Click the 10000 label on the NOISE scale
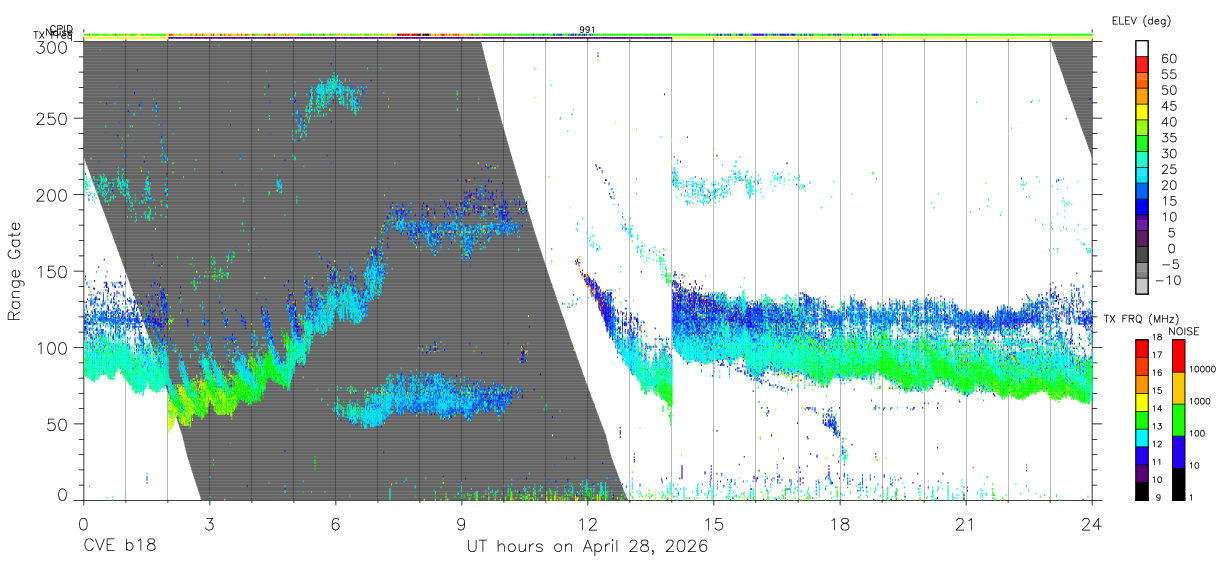This screenshot has width=1228, height=567. [x=1202, y=370]
